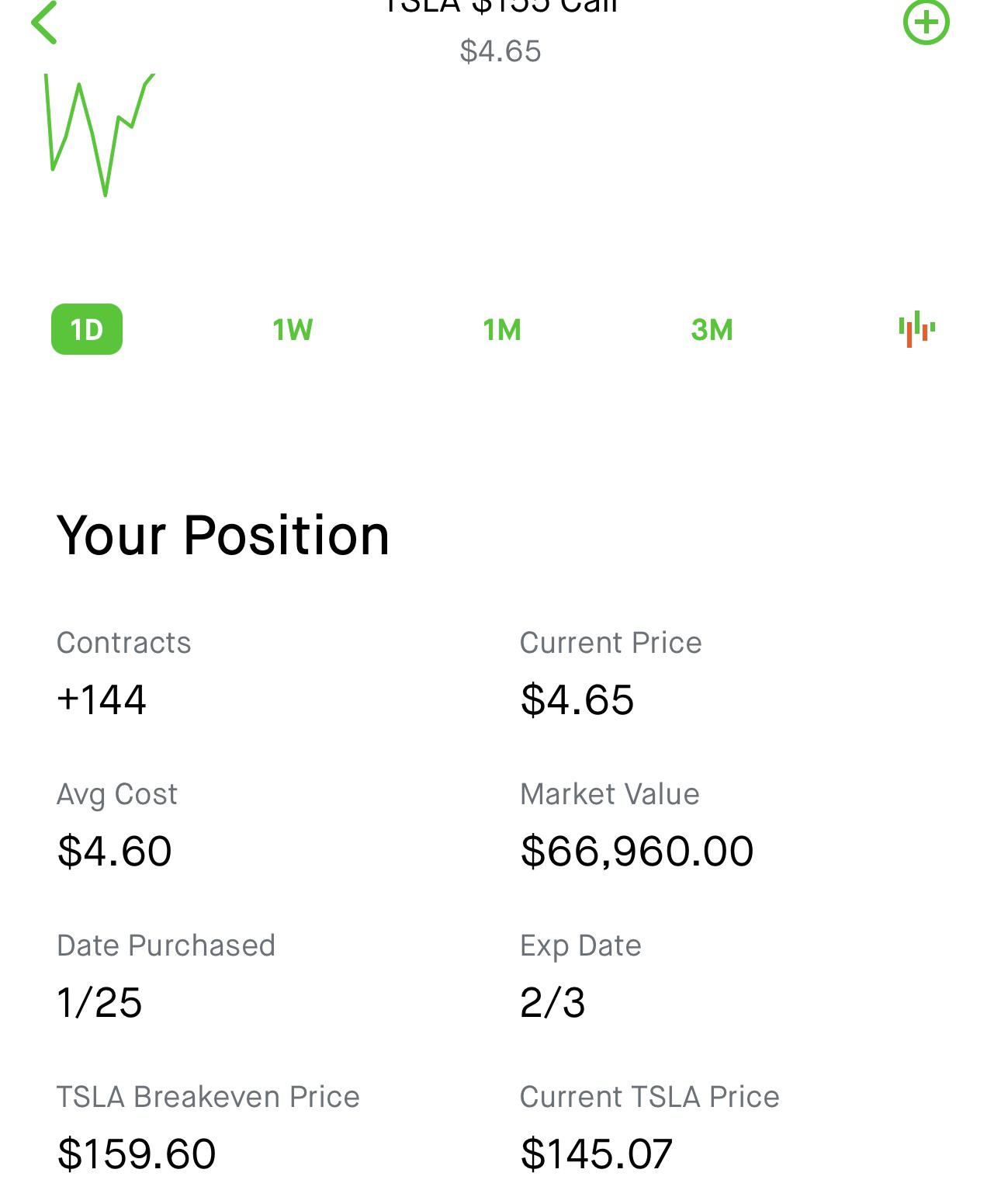Tap the Market Value $66,960.00
This screenshot has width=1001, height=1204.
coord(636,851)
